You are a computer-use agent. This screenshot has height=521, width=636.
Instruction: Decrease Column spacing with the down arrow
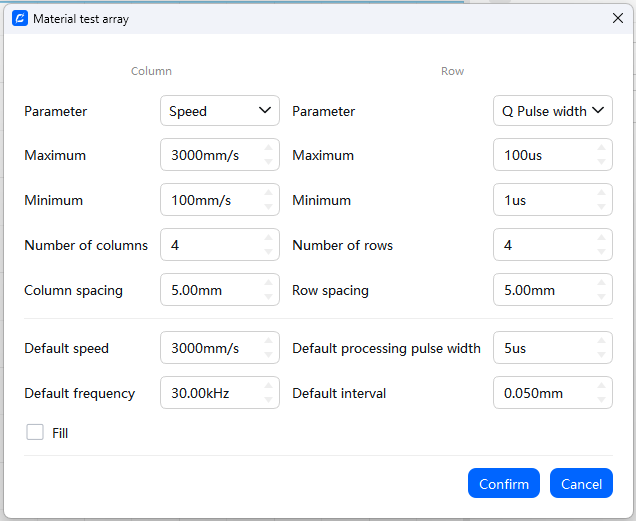pyautogui.click(x=268, y=296)
